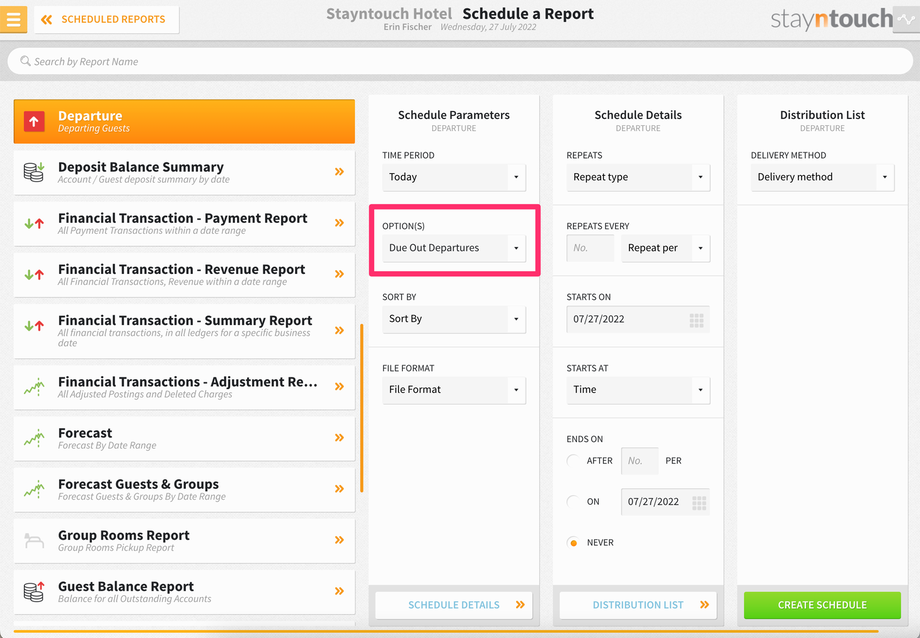This screenshot has width=920, height=638.
Task: Open the hamburger main menu
Action: click(x=13, y=19)
